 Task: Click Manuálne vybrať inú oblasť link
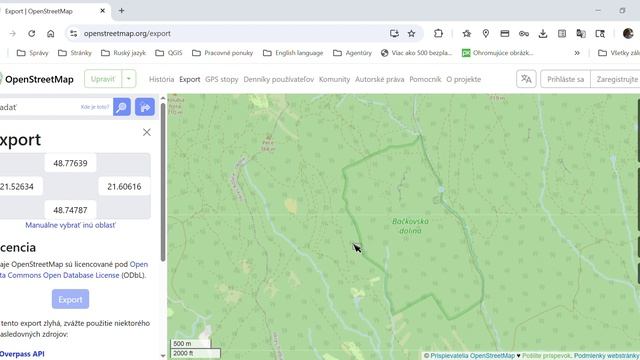tap(70, 225)
